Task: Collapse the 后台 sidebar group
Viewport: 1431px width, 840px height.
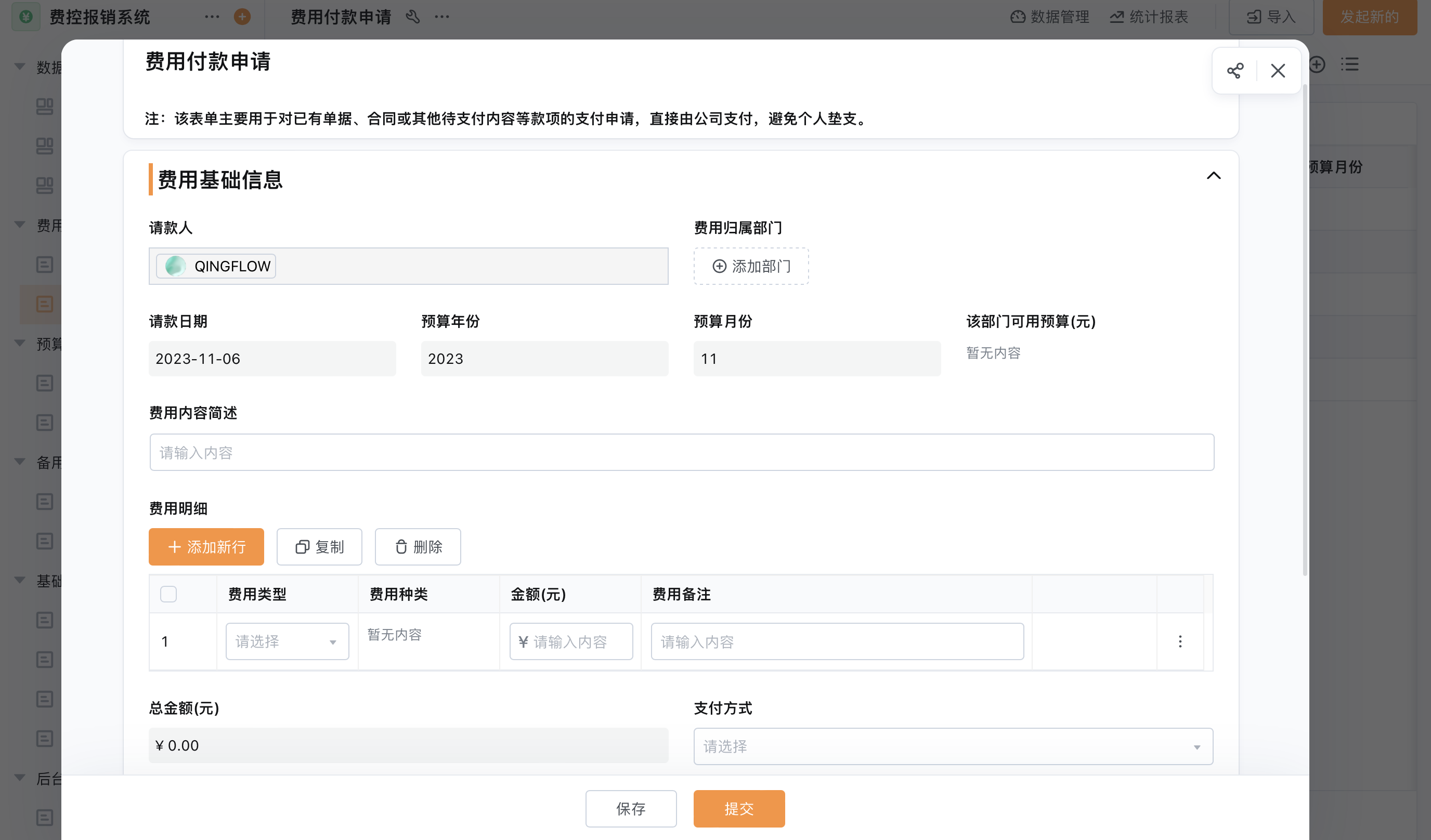Action: [x=20, y=778]
